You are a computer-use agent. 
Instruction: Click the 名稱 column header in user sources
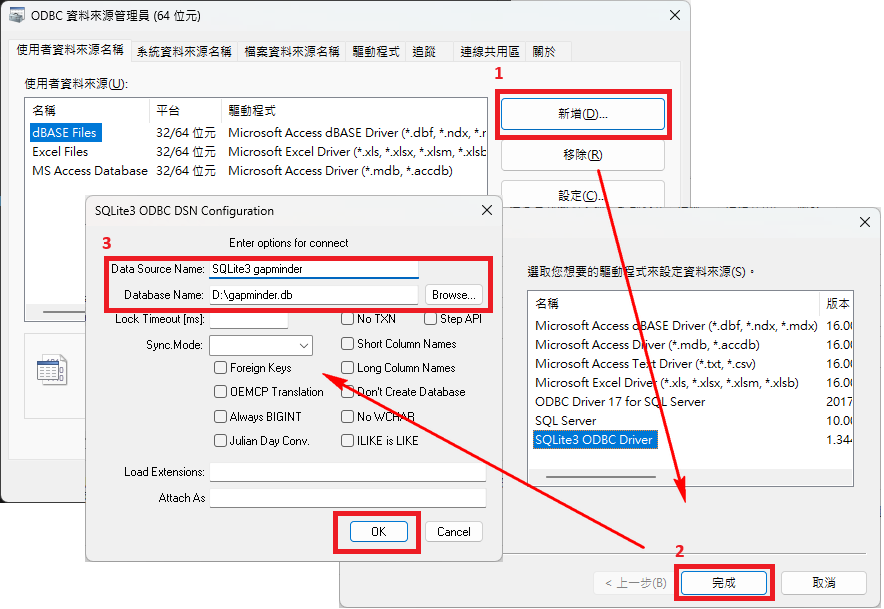tap(87, 111)
